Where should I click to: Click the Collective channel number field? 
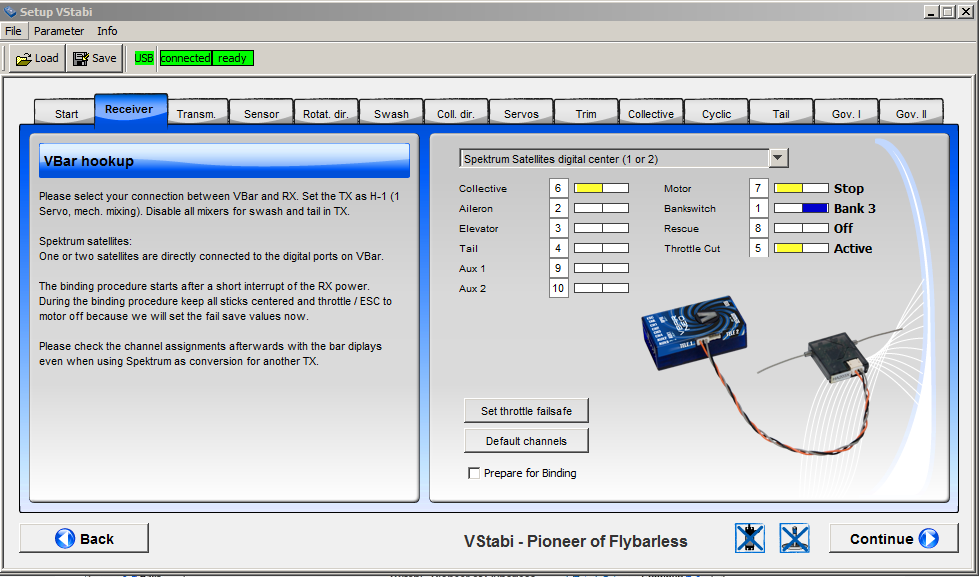pos(558,188)
